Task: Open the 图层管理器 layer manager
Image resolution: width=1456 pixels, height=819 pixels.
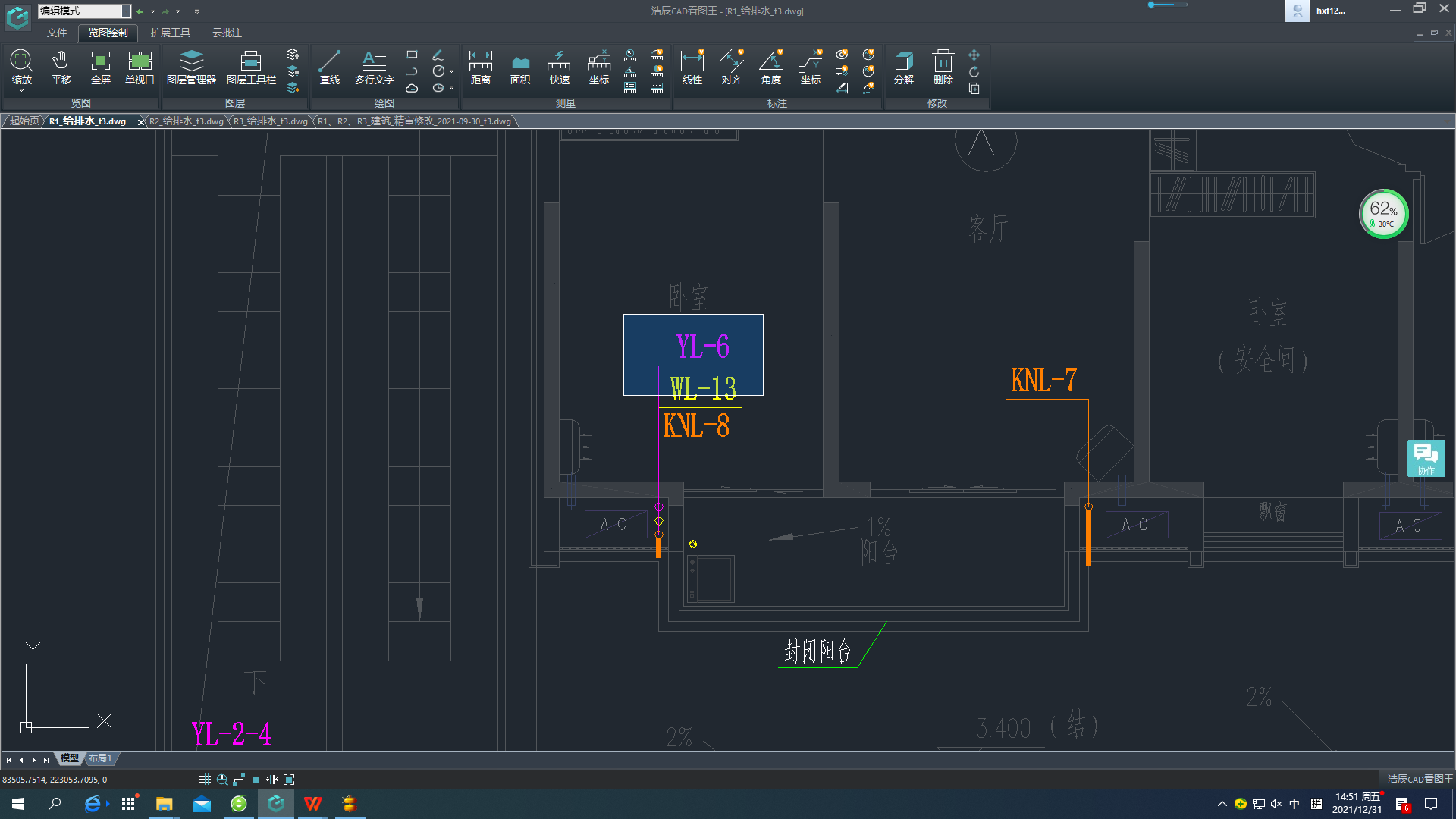Action: click(191, 67)
